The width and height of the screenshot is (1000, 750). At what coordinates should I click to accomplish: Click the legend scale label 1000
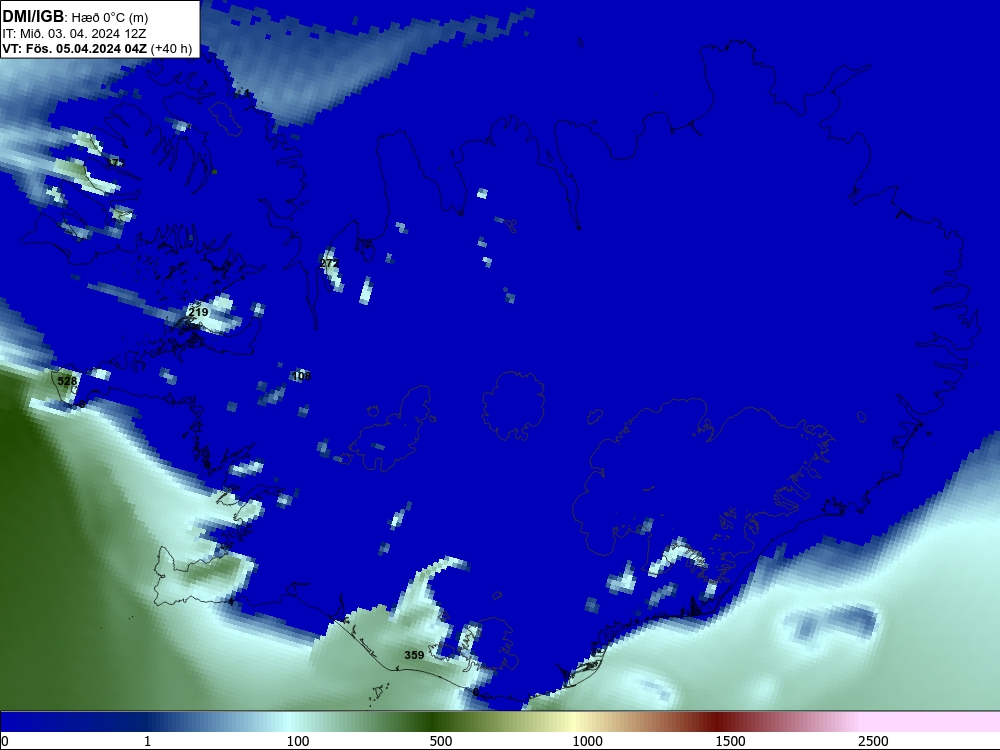click(x=587, y=741)
